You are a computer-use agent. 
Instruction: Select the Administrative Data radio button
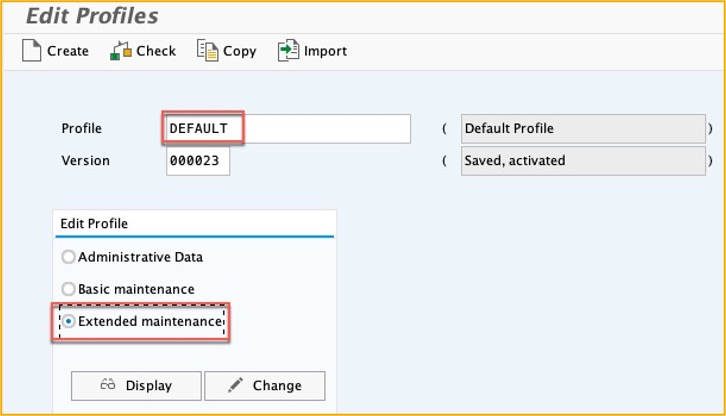click(68, 257)
